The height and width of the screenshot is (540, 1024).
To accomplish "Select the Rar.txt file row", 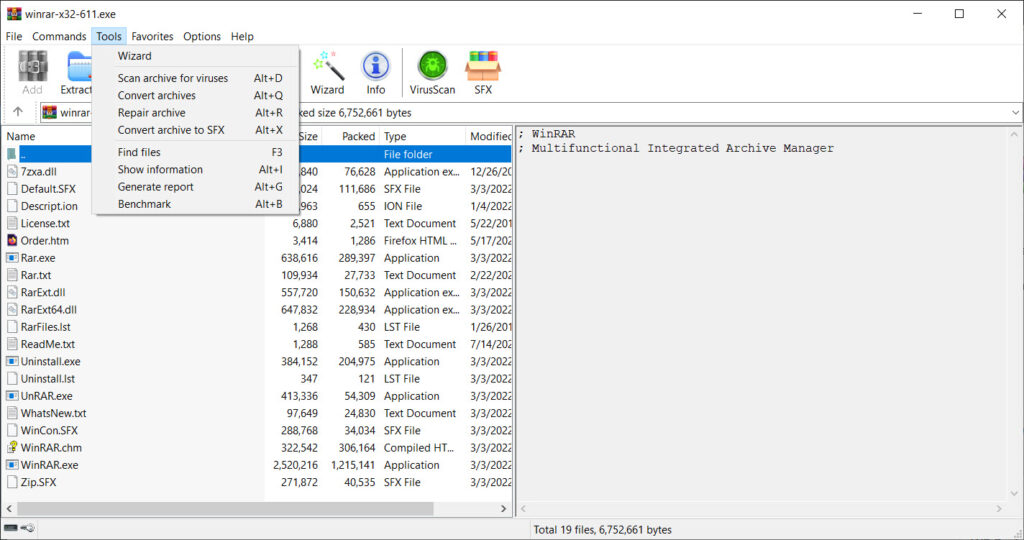I will pos(257,275).
